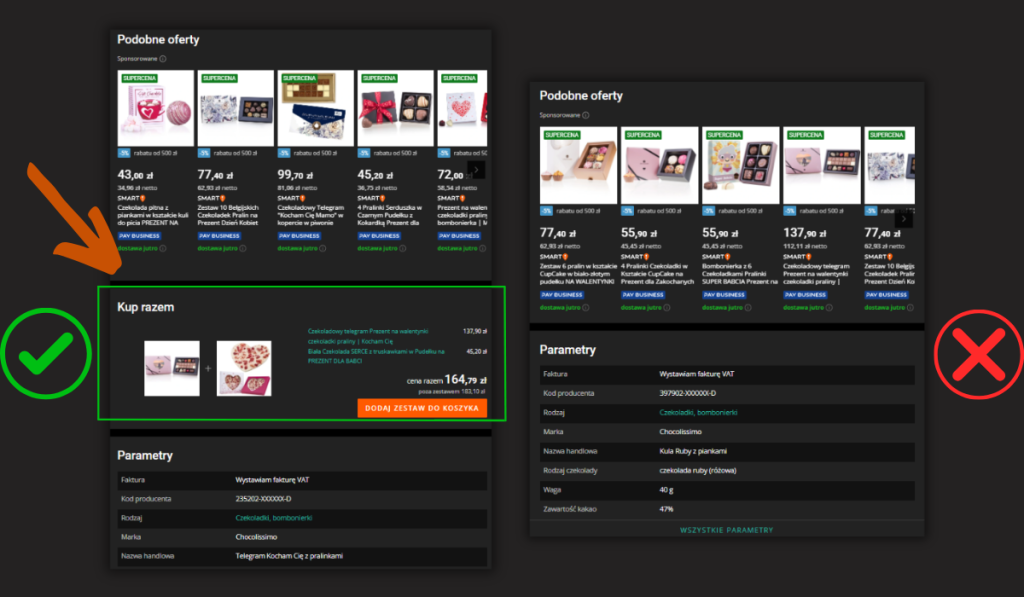Open the pink telegram box thumbnail in Kup razem

172,368
